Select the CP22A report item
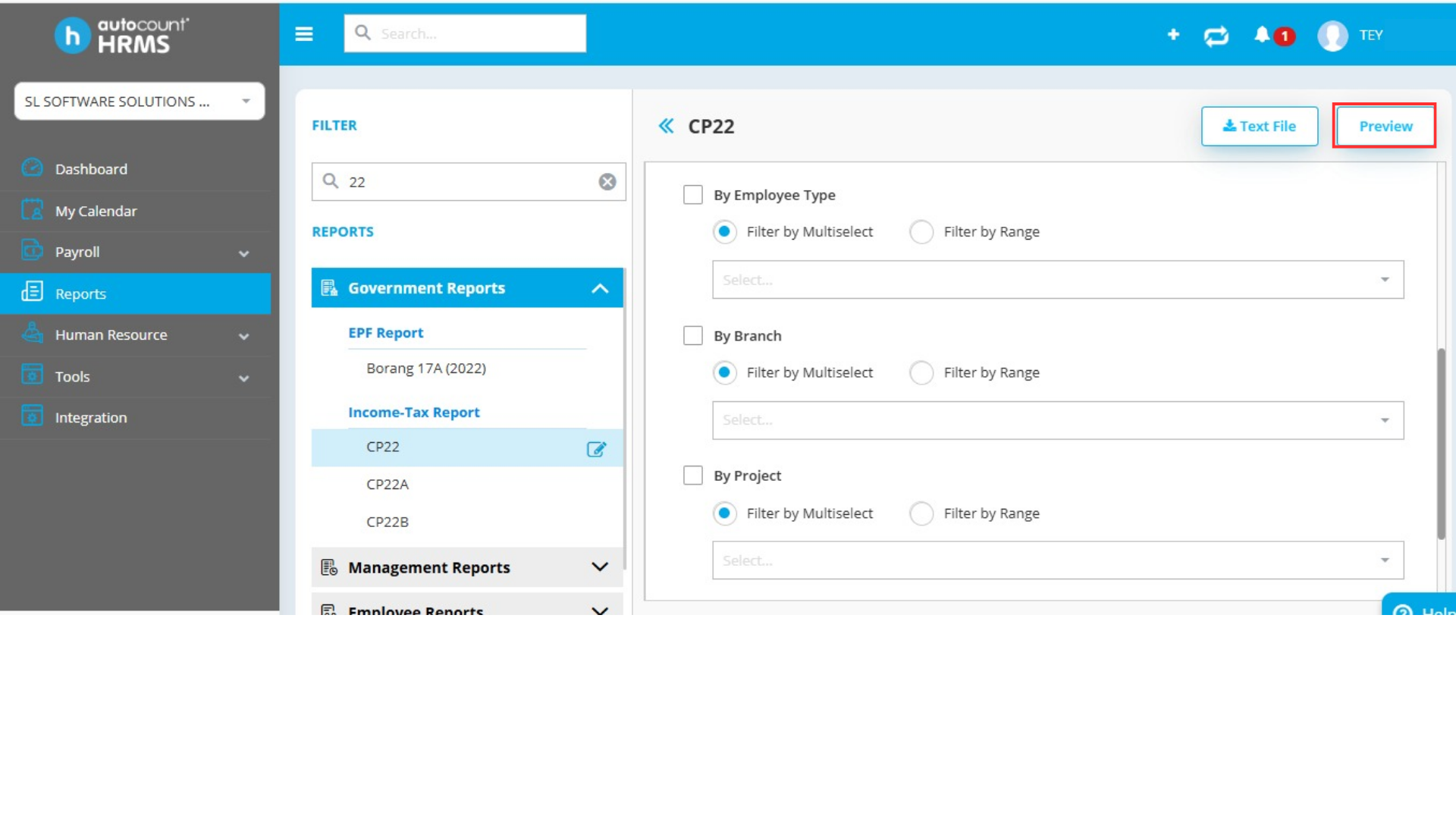 coord(388,485)
